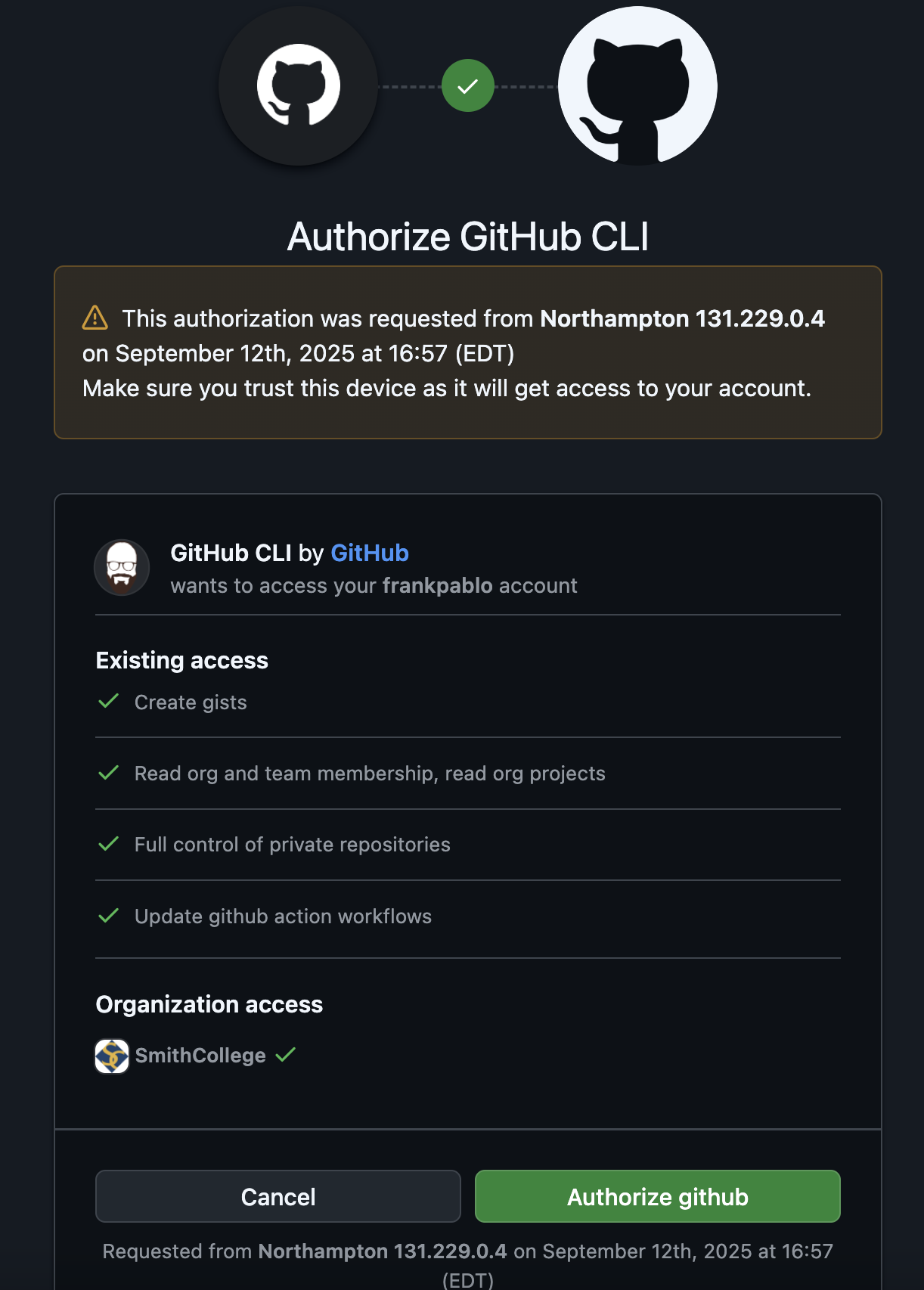The height and width of the screenshot is (1290, 924).
Task: Click the frankpablo account name text
Action: point(436,585)
